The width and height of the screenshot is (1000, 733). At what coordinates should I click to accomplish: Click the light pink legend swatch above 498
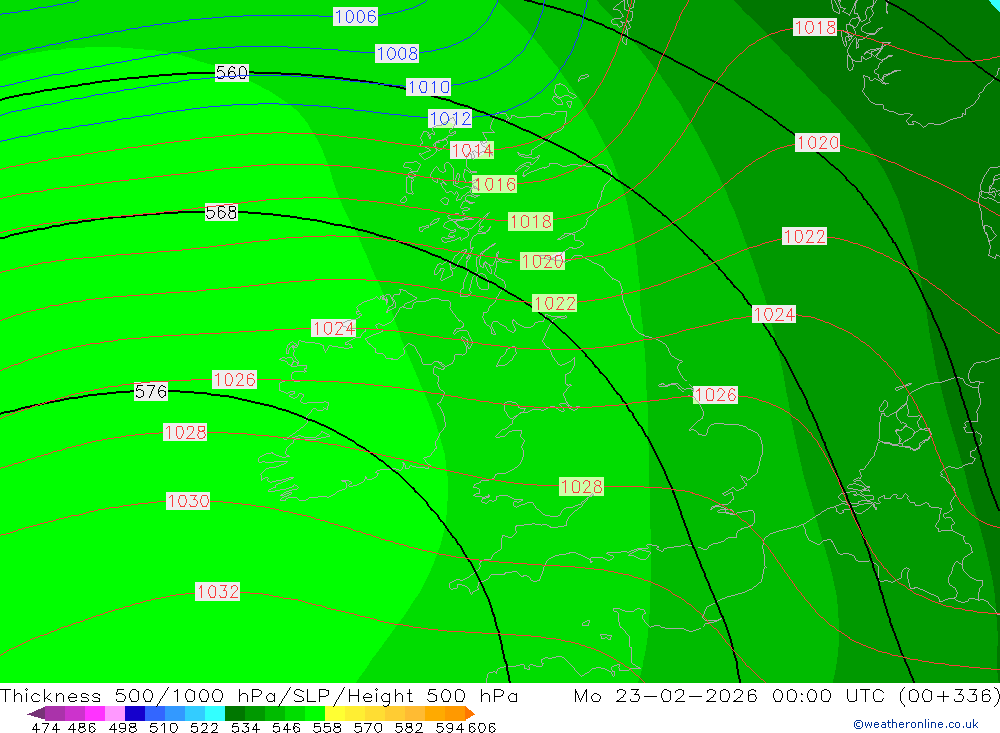click(x=115, y=713)
